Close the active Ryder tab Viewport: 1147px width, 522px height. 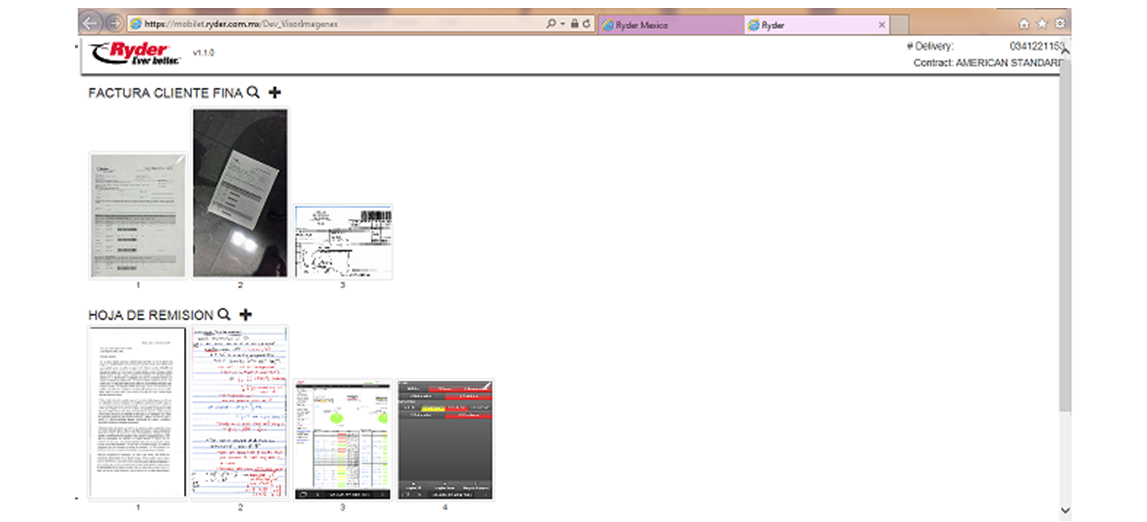pyautogui.click(x=881, y=25)
